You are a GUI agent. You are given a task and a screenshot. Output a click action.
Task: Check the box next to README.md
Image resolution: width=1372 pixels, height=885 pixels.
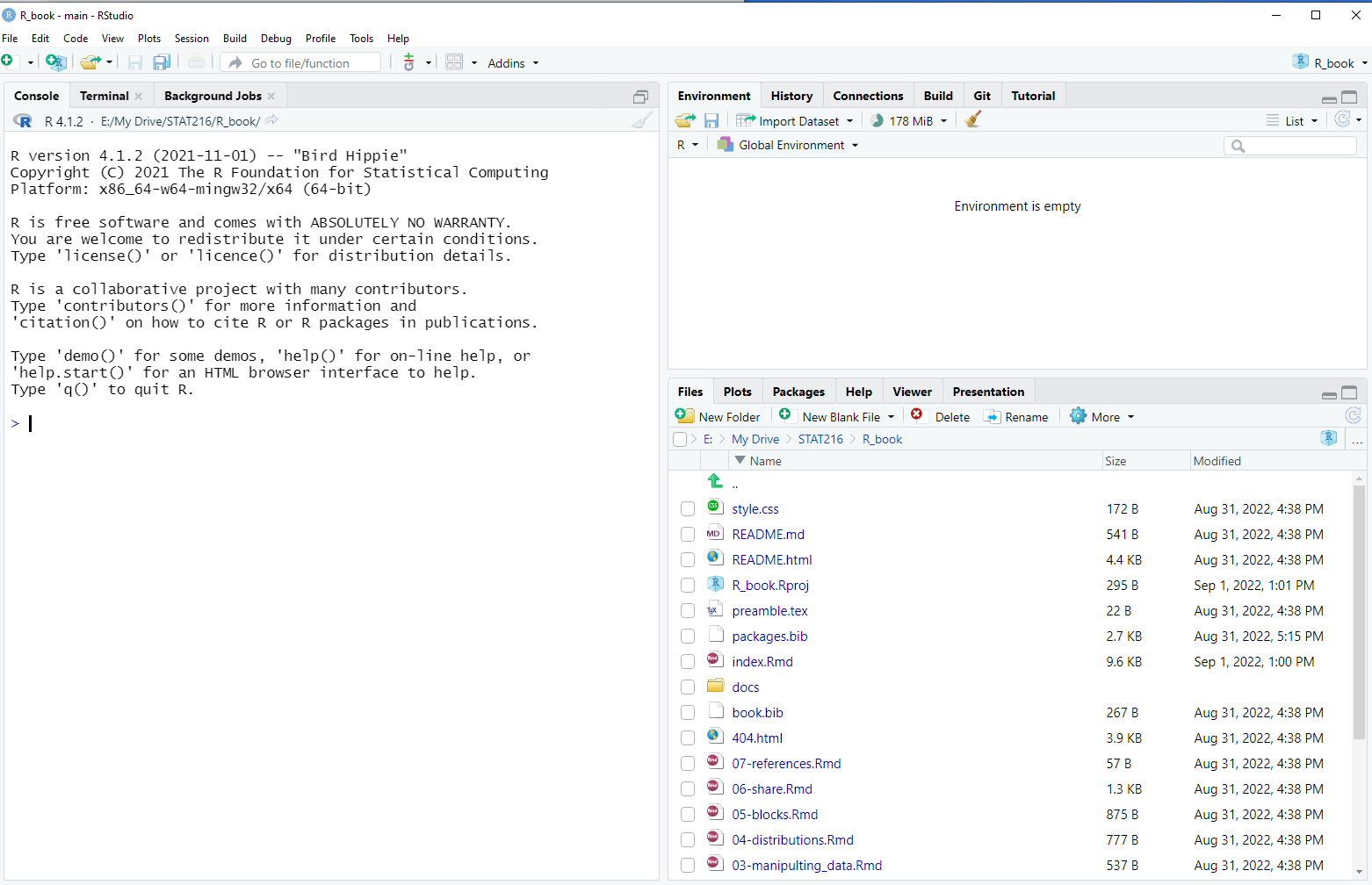[x=688, y=535]
